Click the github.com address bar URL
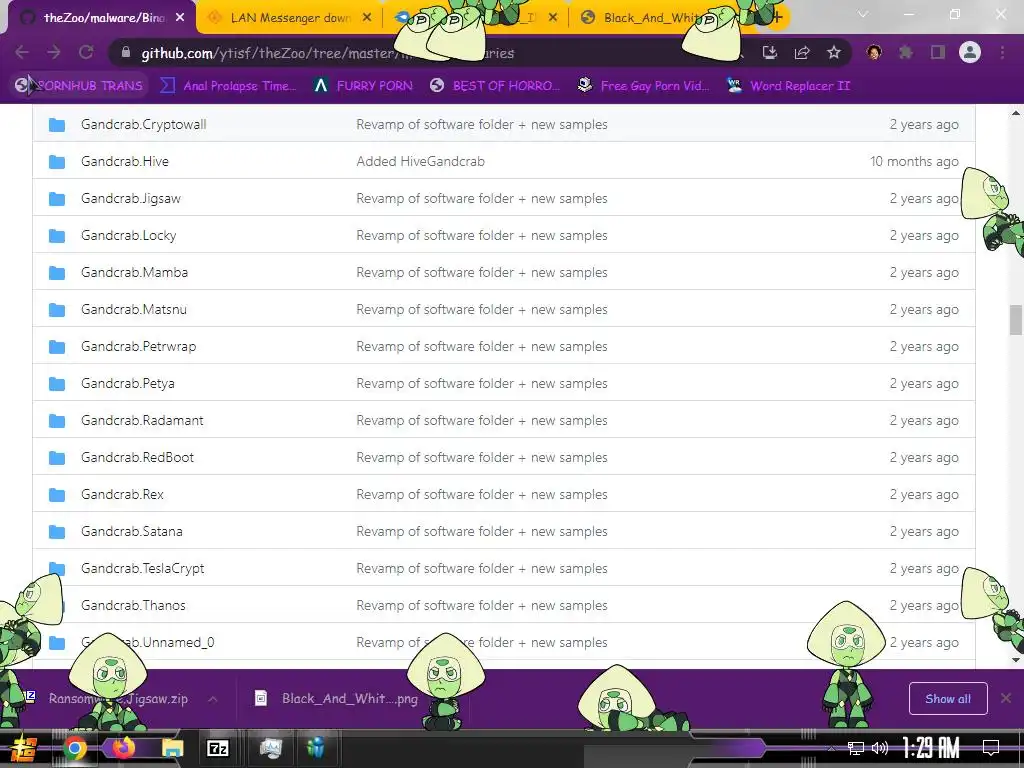 click(x=328, y=53)
